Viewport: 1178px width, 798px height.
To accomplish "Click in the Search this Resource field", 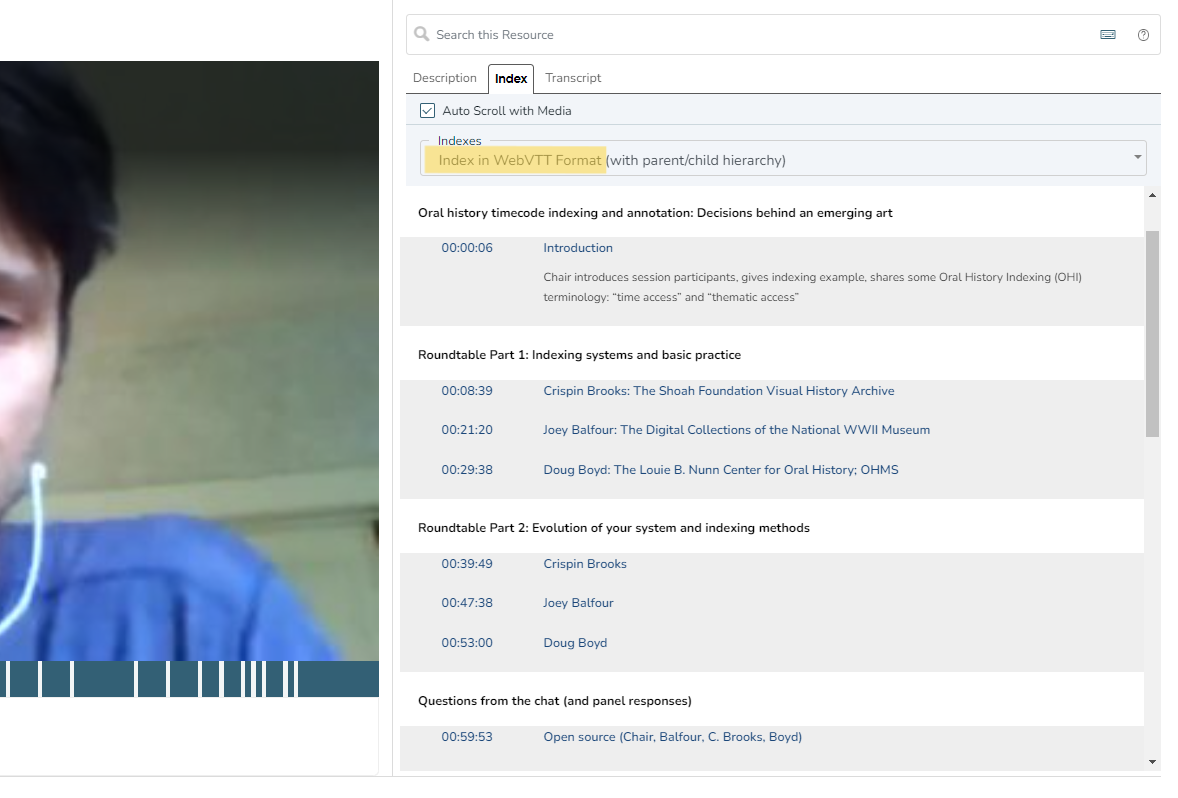I will (x=760, y=35).
